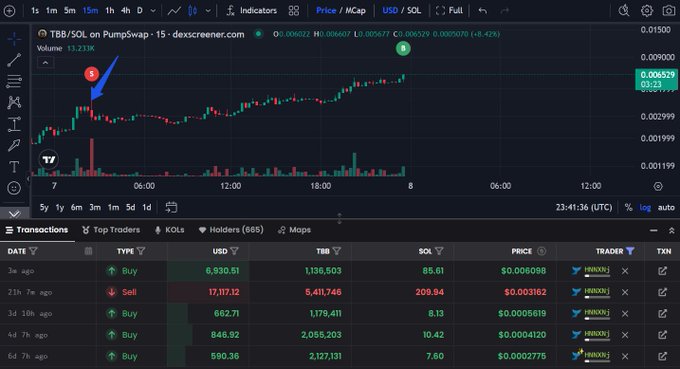Collapse the chart legend caret
This screenshot has height=369, width=680.
tap(45, 63)
